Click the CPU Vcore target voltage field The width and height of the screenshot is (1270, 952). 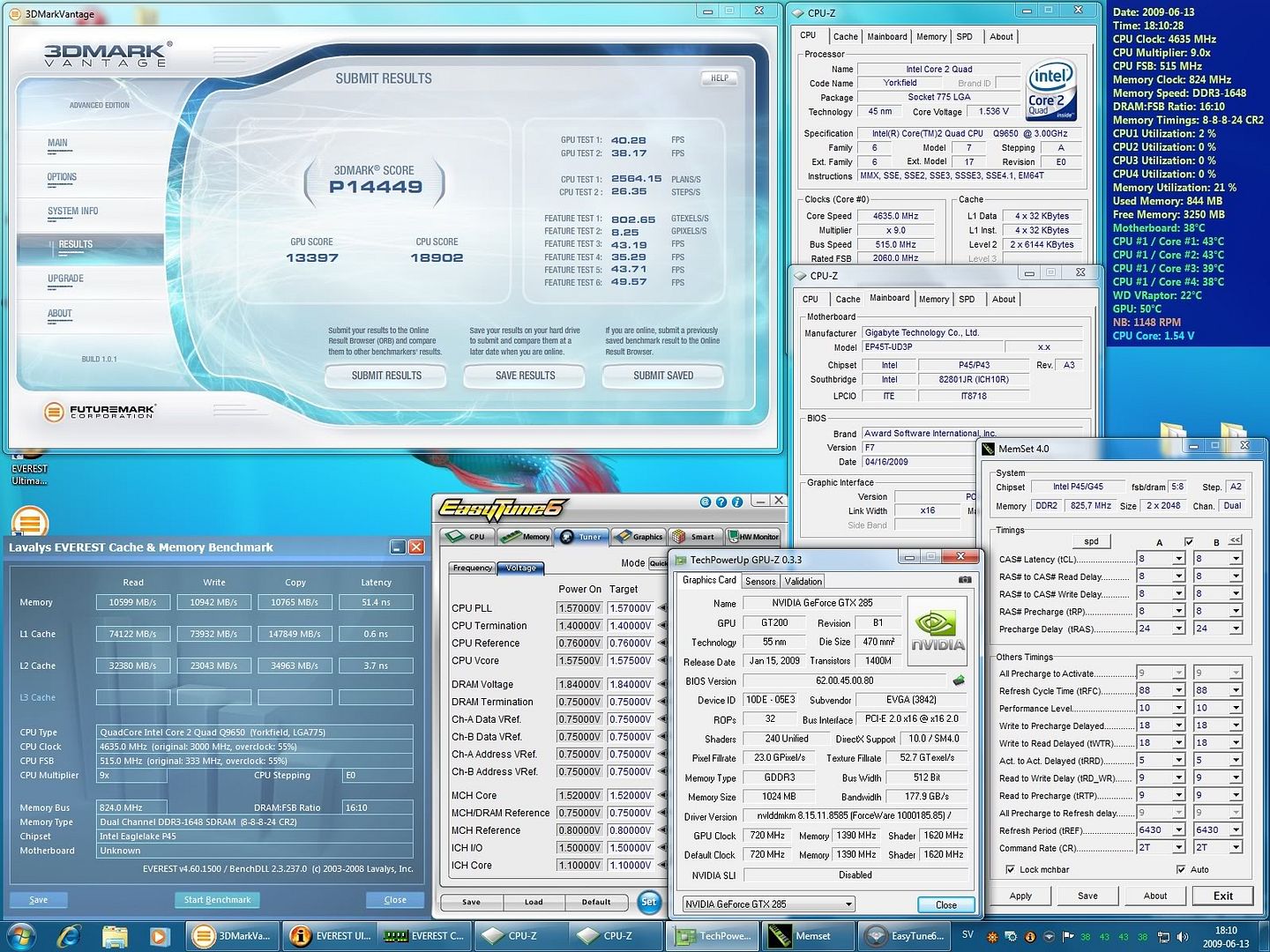[x=630, y=660]
